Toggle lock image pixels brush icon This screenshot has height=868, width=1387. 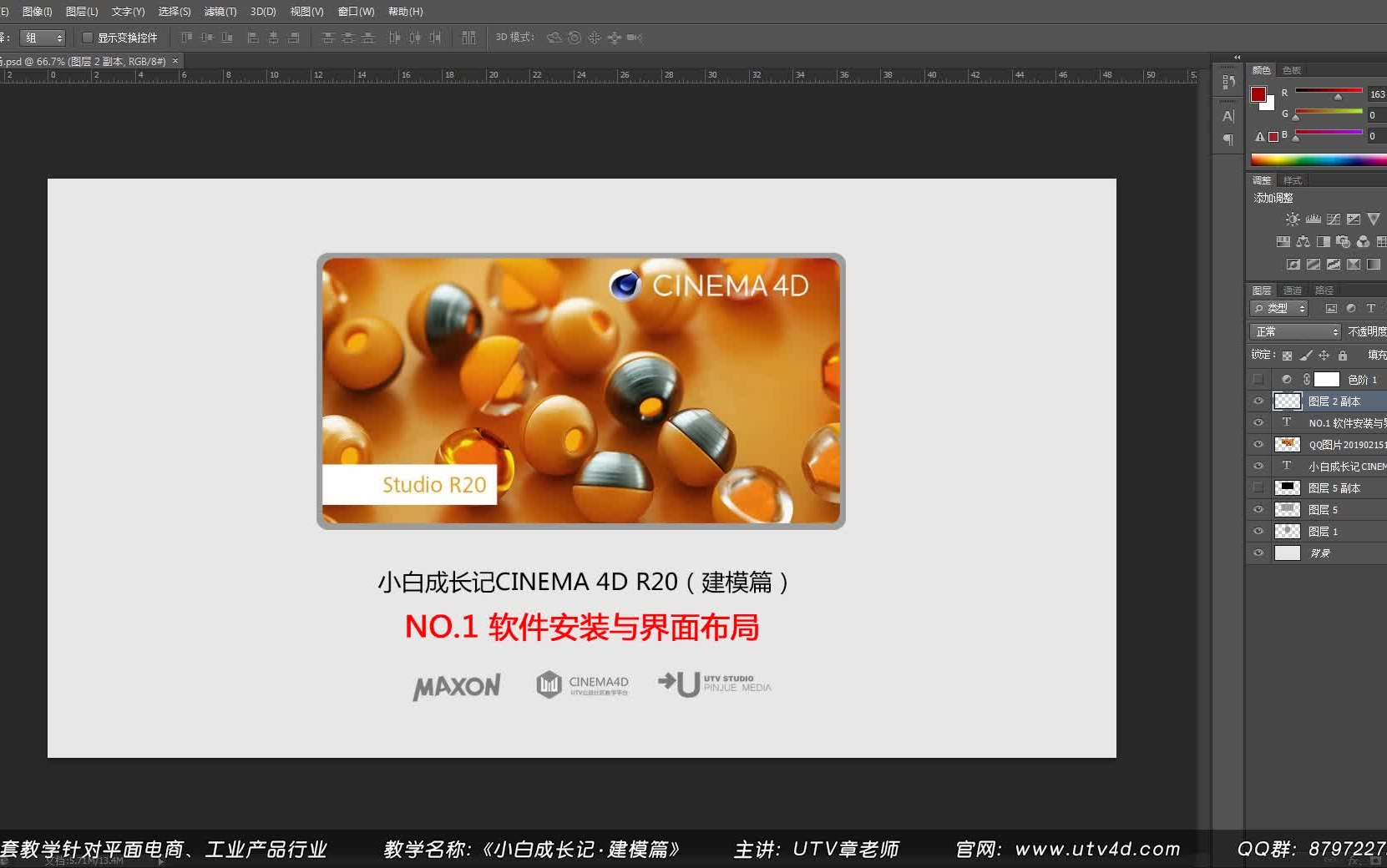1306,356
